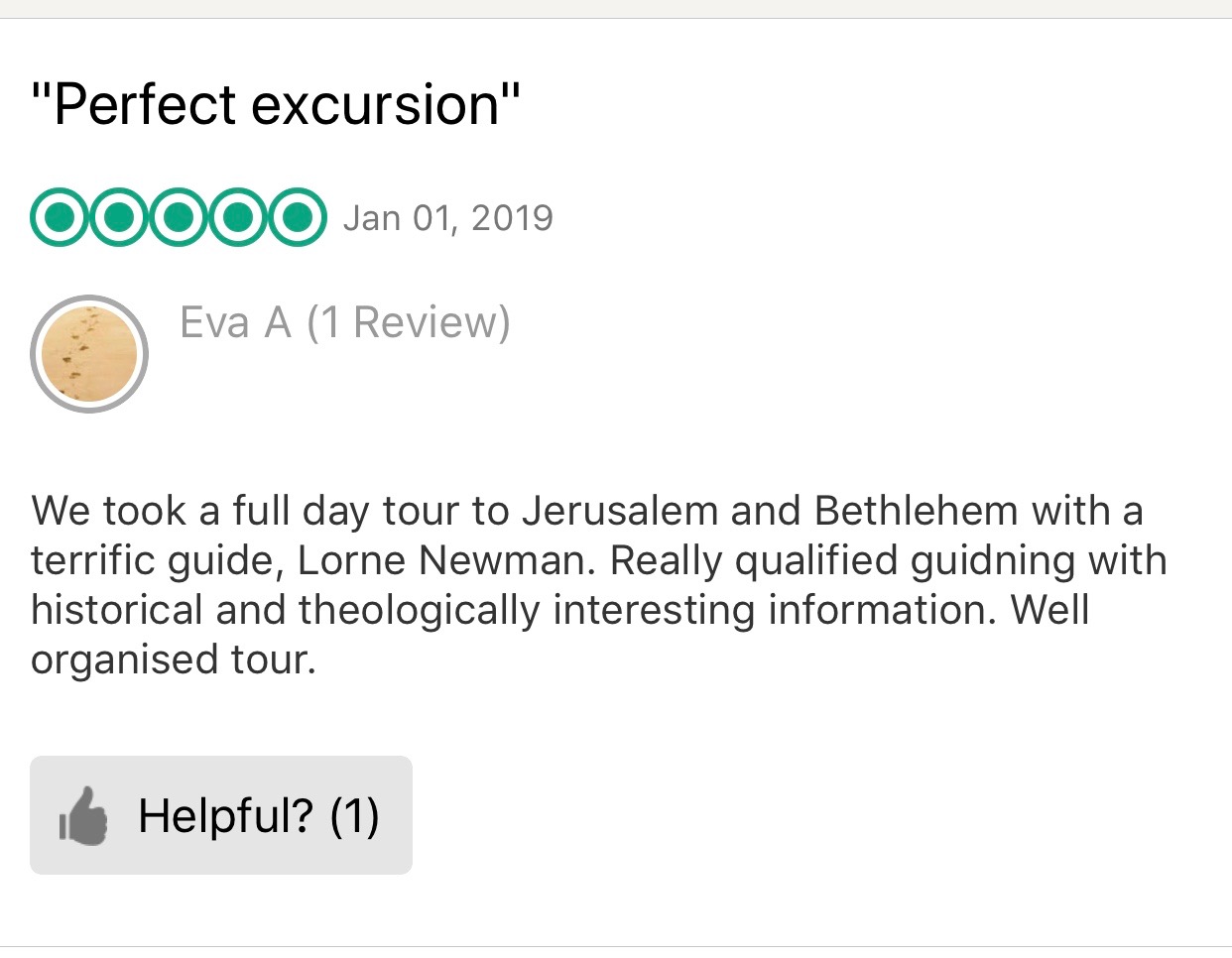Click the "Perfect excursion" review title

point(276,104)
